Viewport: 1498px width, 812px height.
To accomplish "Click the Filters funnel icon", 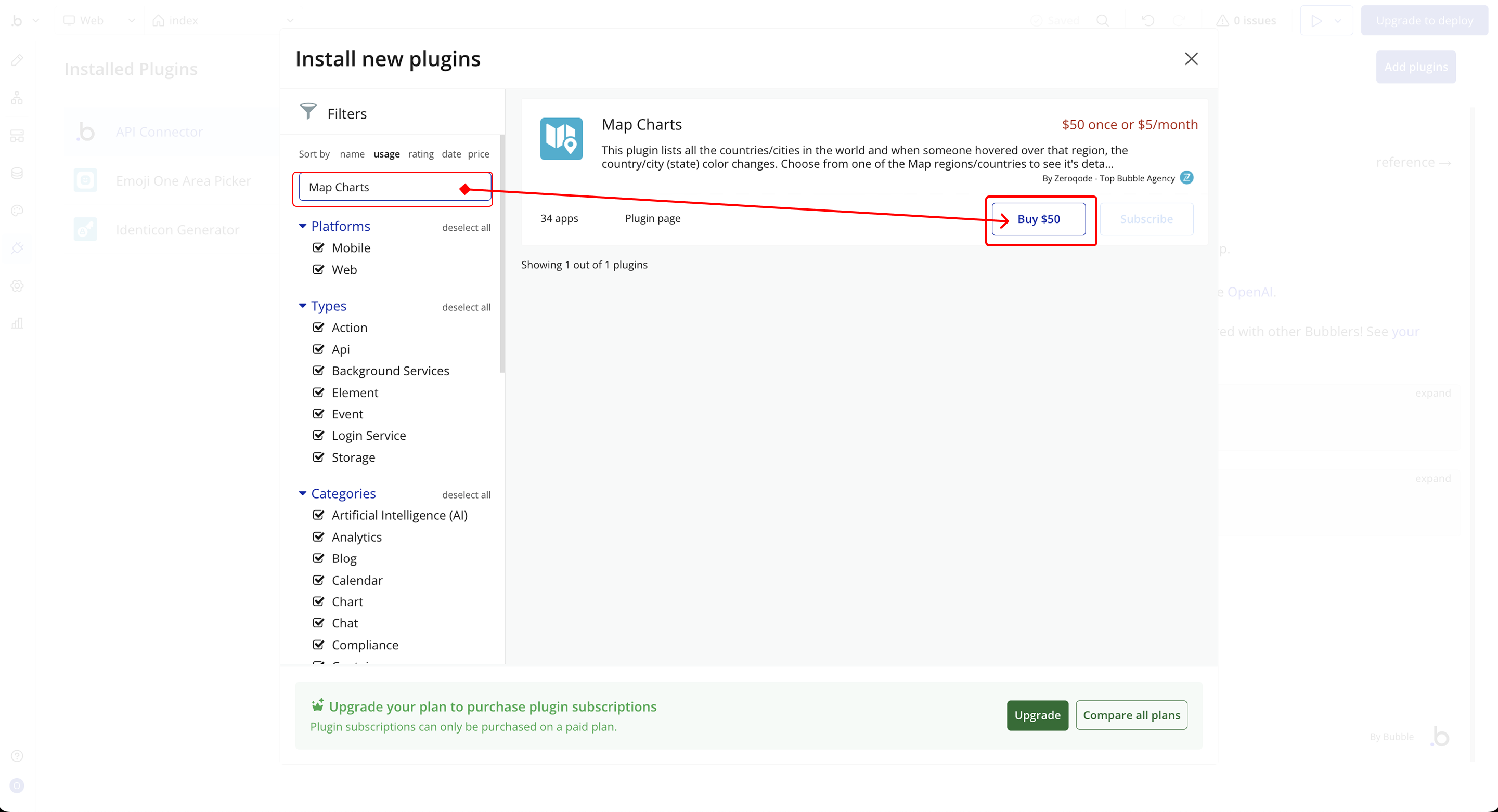I will click(x=307, y=112).
